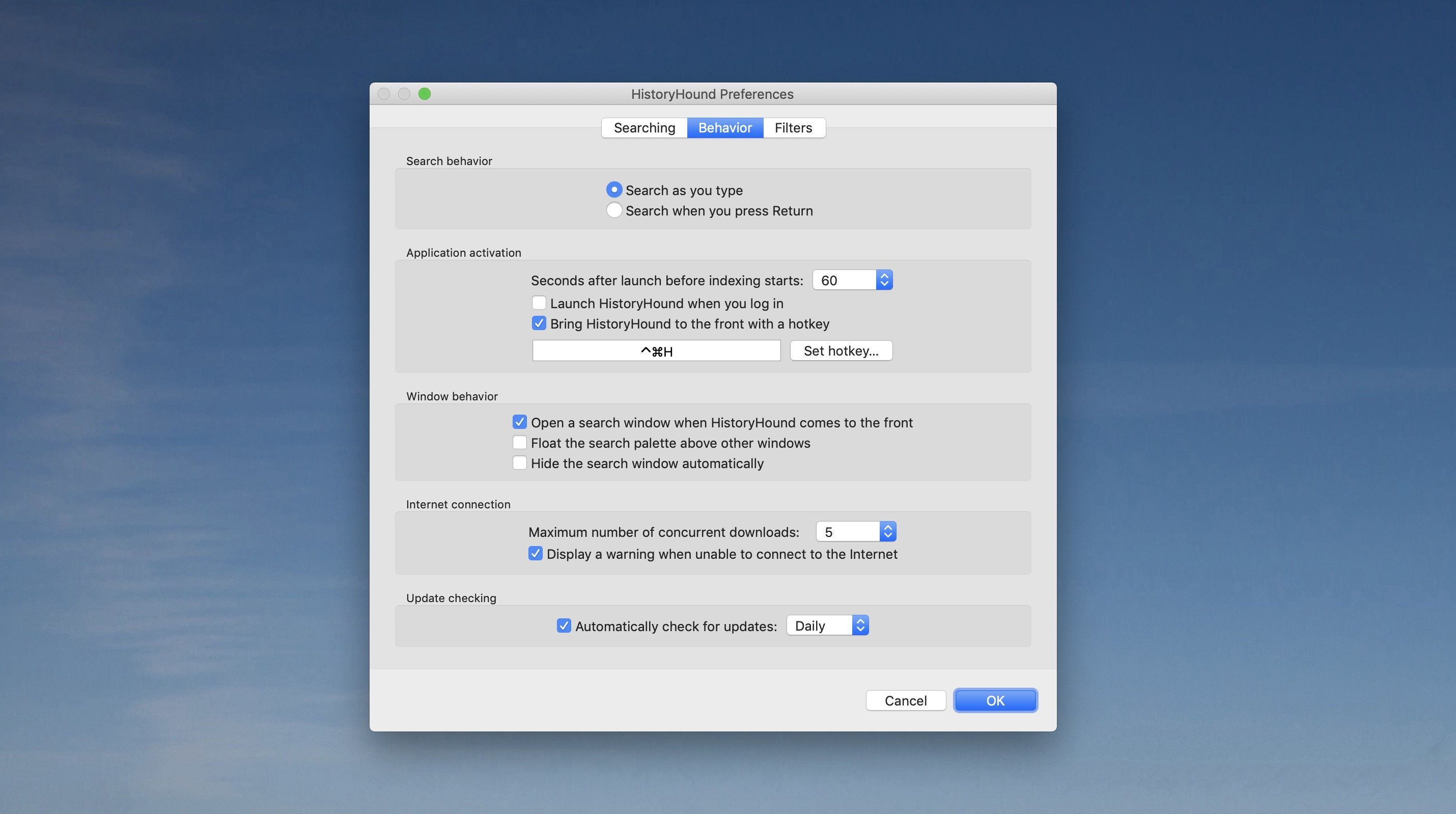Image resolution: width=1456 pixels, height=814 pixels.
Task: Click the Set hotkey... button
Action: click(841, 351)
